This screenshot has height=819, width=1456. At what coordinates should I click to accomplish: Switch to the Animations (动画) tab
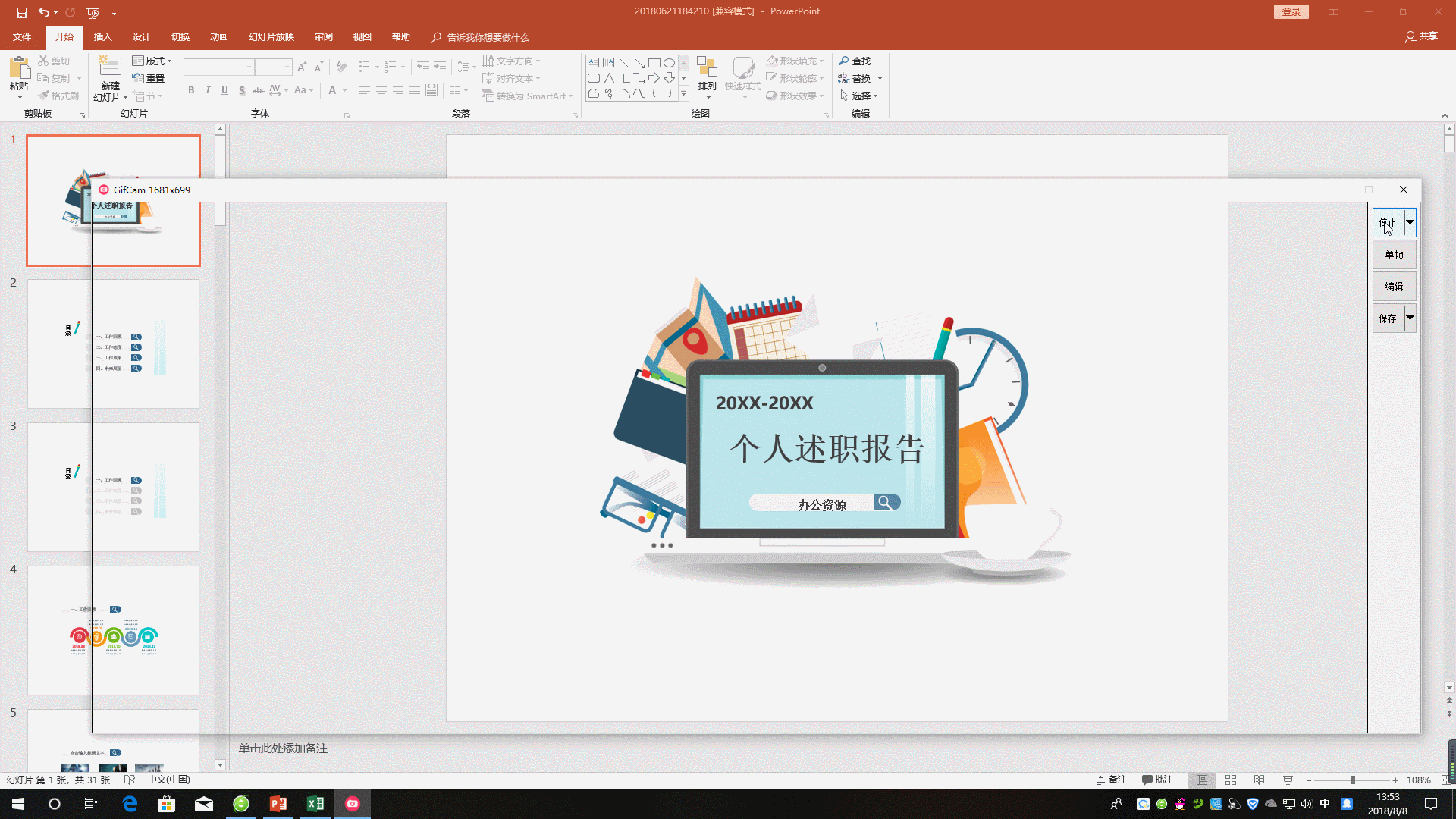click(218, 37)
